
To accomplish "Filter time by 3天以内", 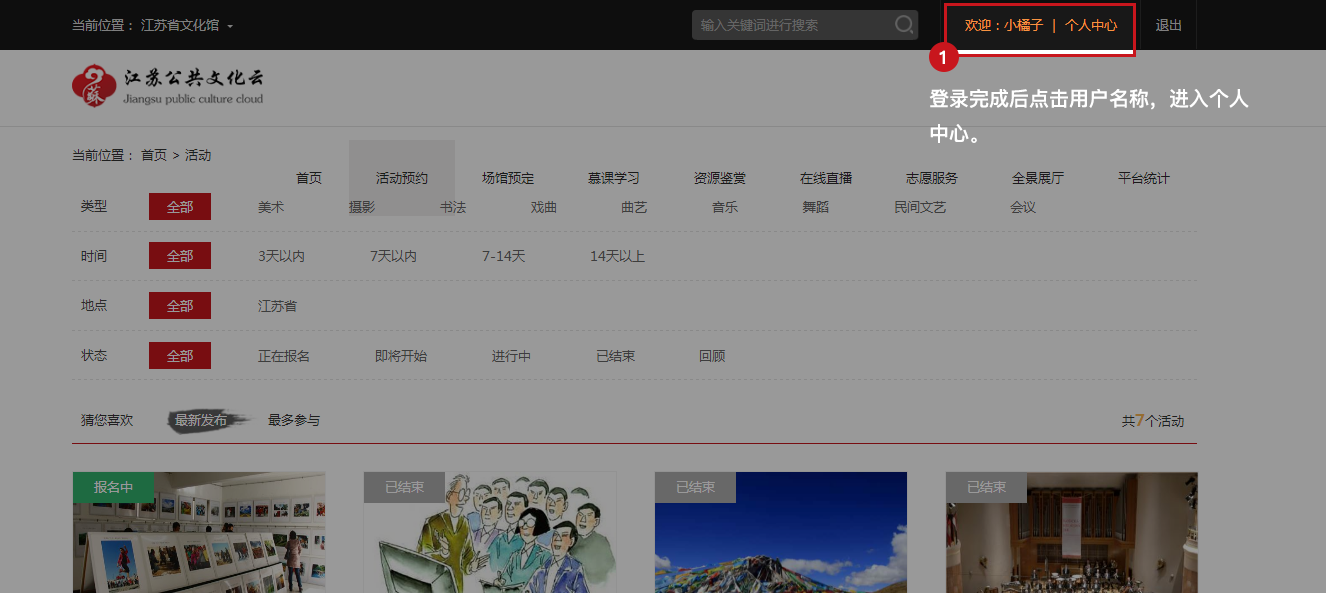I will 281,256.
